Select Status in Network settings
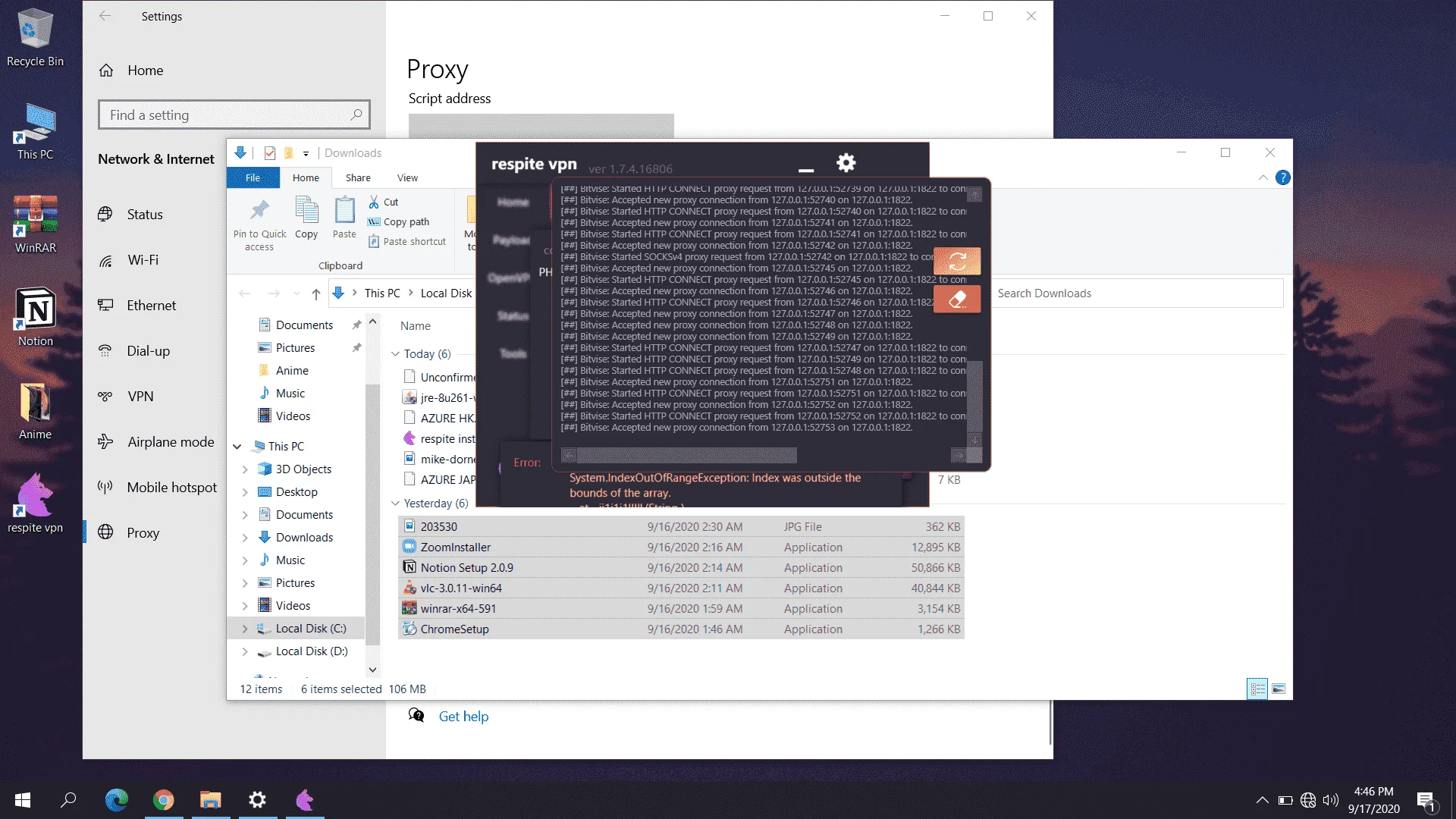 click(130, 215)
